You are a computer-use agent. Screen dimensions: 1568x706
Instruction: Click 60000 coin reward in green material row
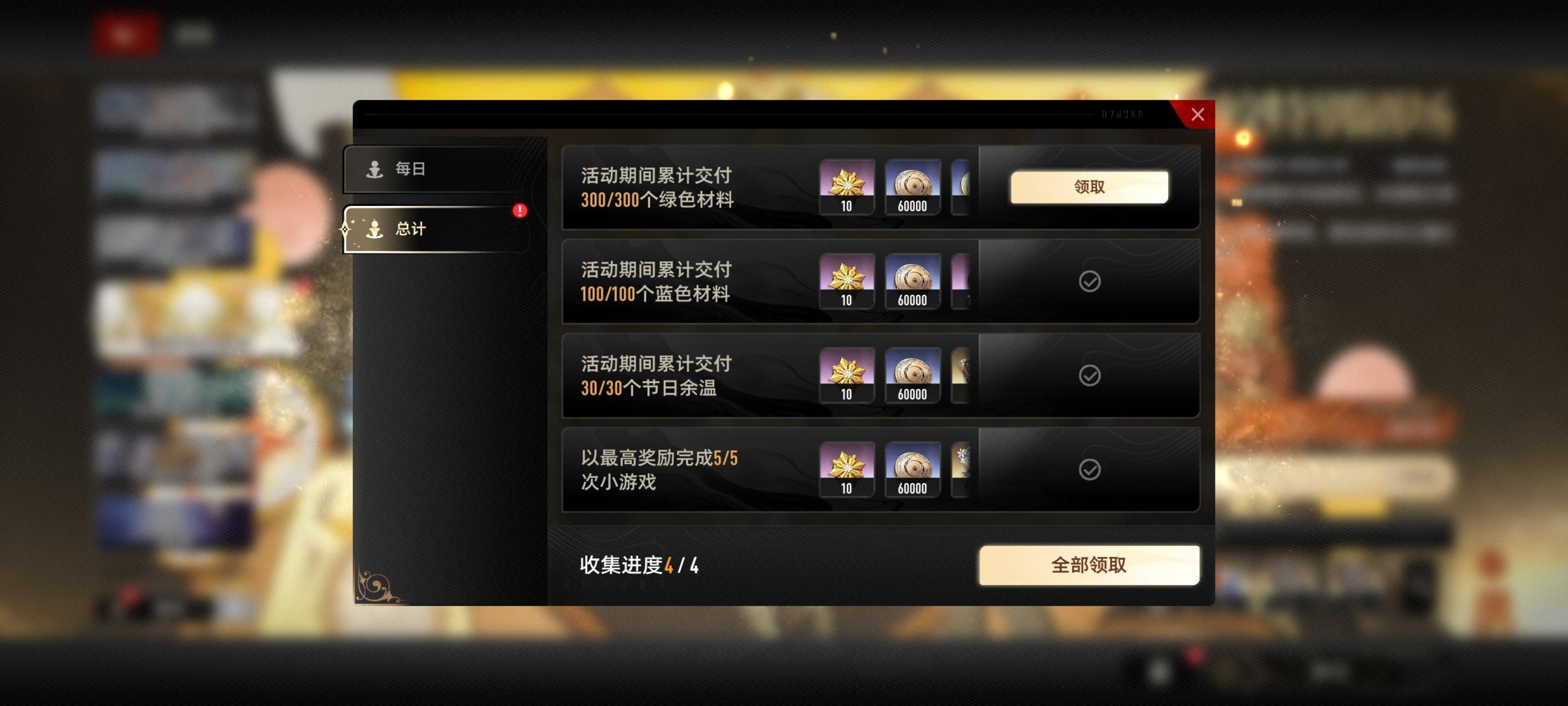(912, 187)
